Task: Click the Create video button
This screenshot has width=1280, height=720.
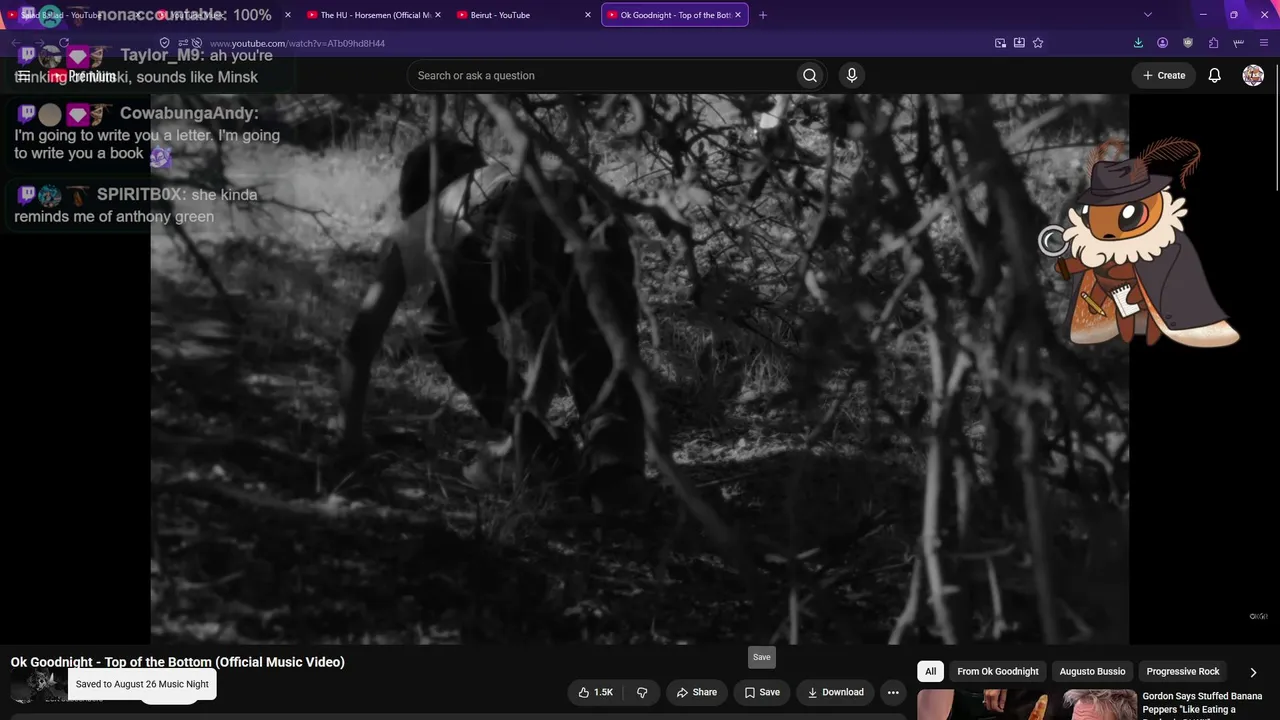Action: (x=1164, y=75)
